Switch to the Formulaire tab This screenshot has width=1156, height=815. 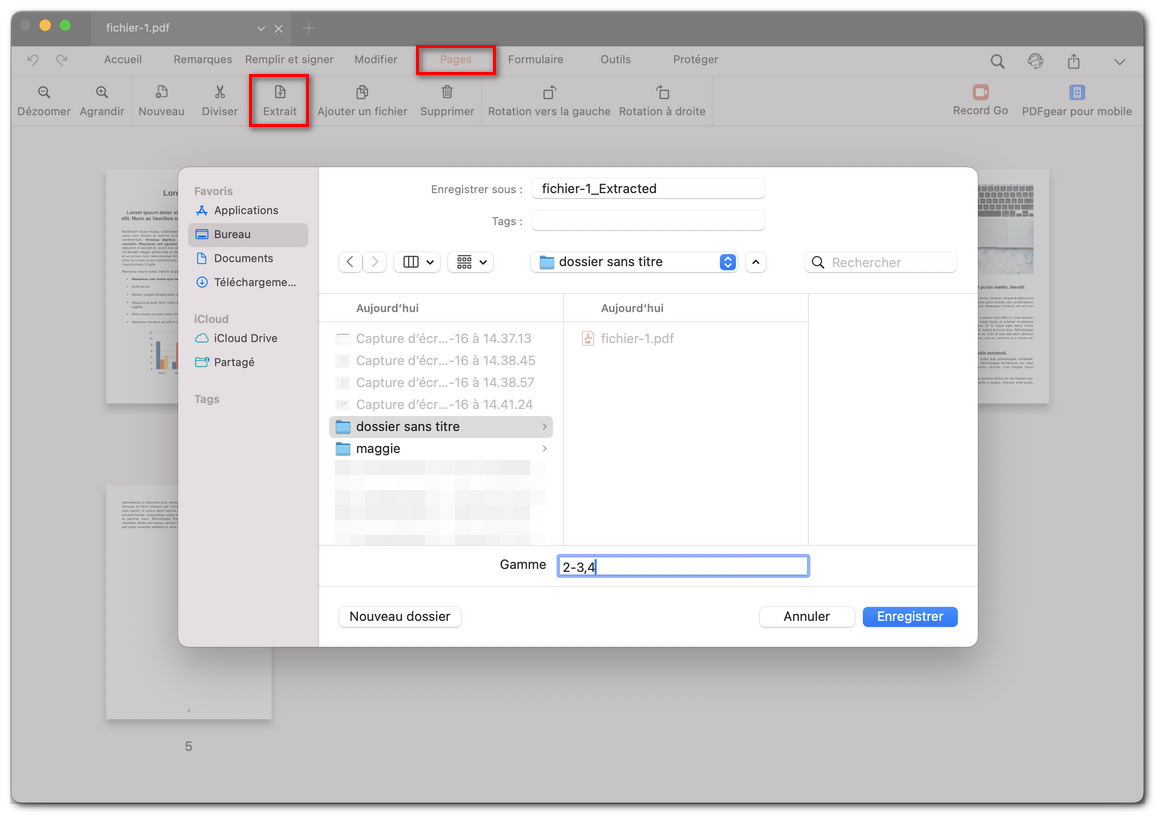tap(535, 59)
